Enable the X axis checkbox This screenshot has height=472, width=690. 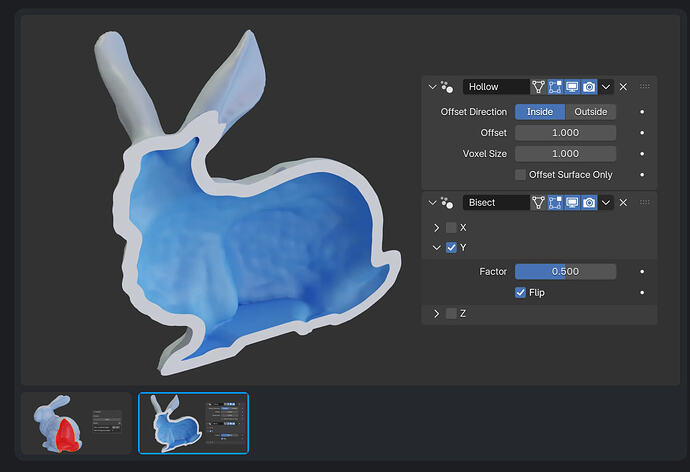(451, 227)
